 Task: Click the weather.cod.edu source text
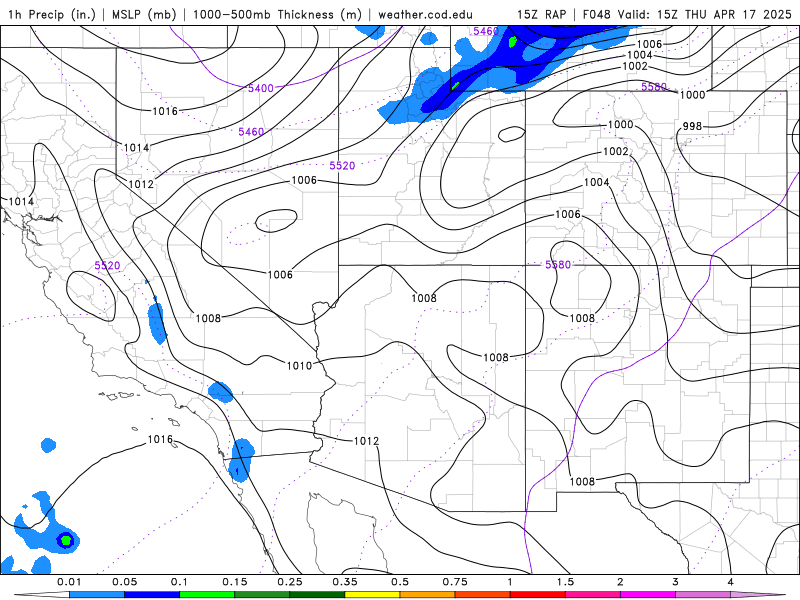(425, 14)
